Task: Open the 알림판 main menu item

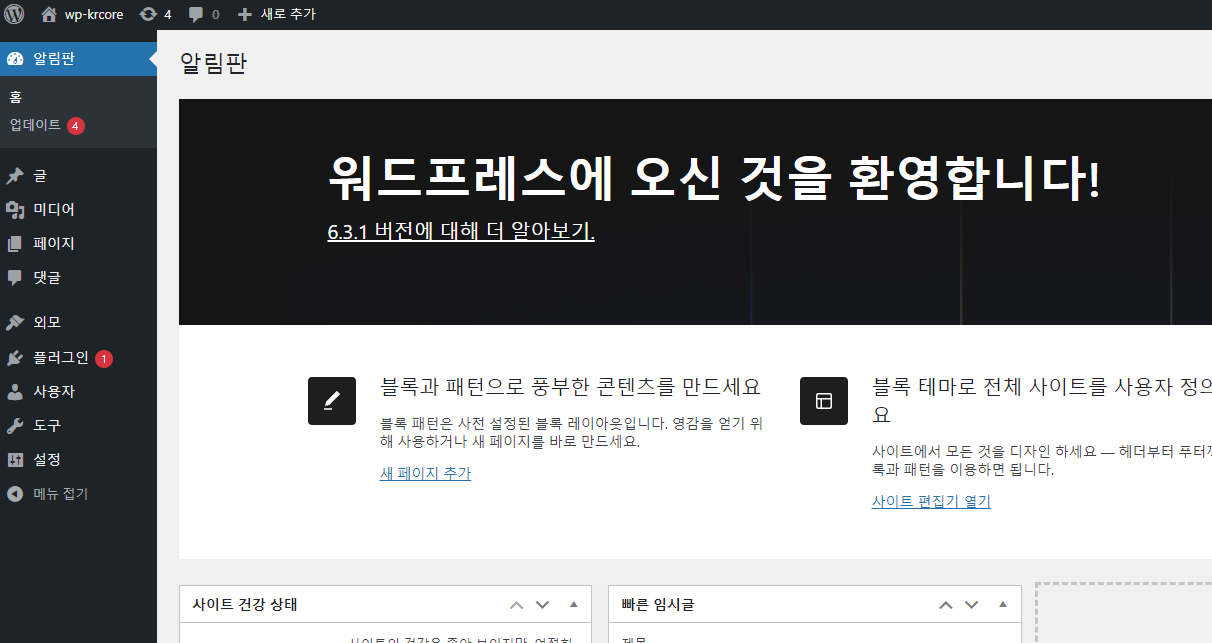Action: (78, 59)
